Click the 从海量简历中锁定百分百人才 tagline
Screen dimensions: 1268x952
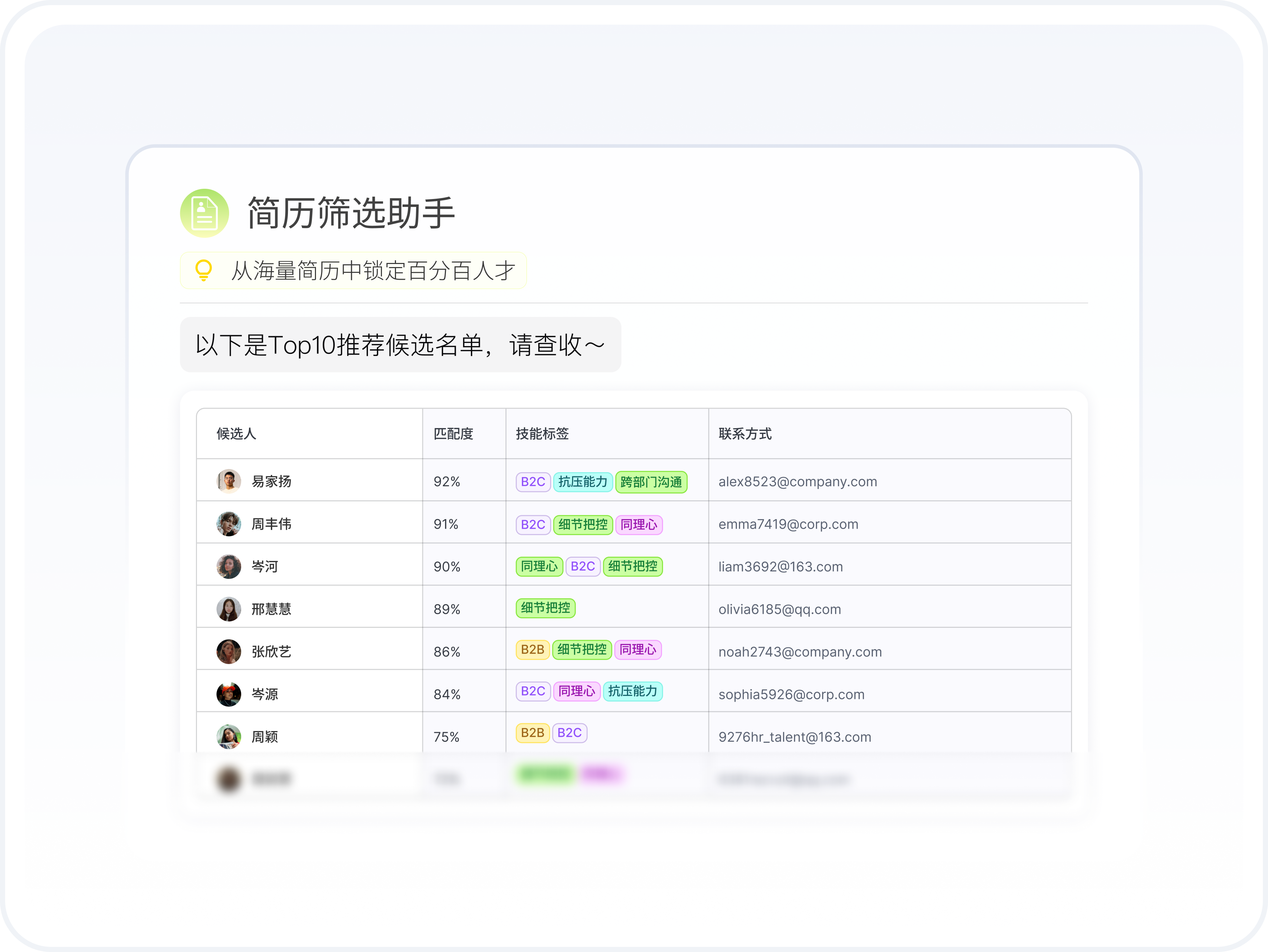click(373, 270)
